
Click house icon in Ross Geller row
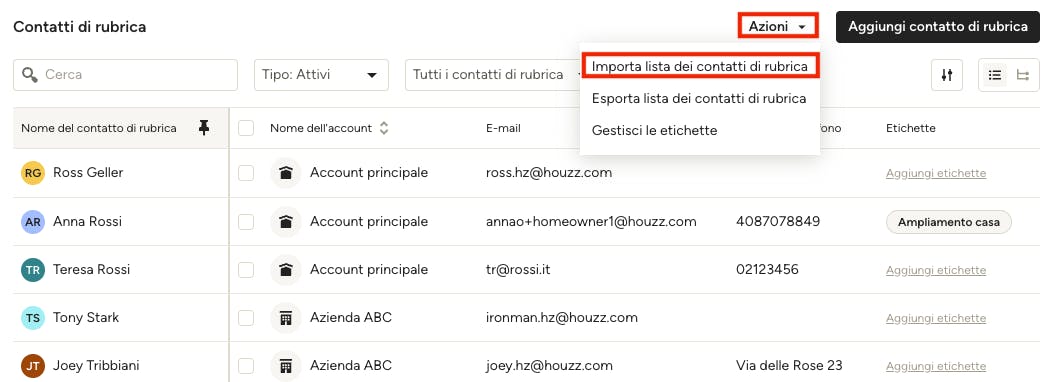(286, 173)
